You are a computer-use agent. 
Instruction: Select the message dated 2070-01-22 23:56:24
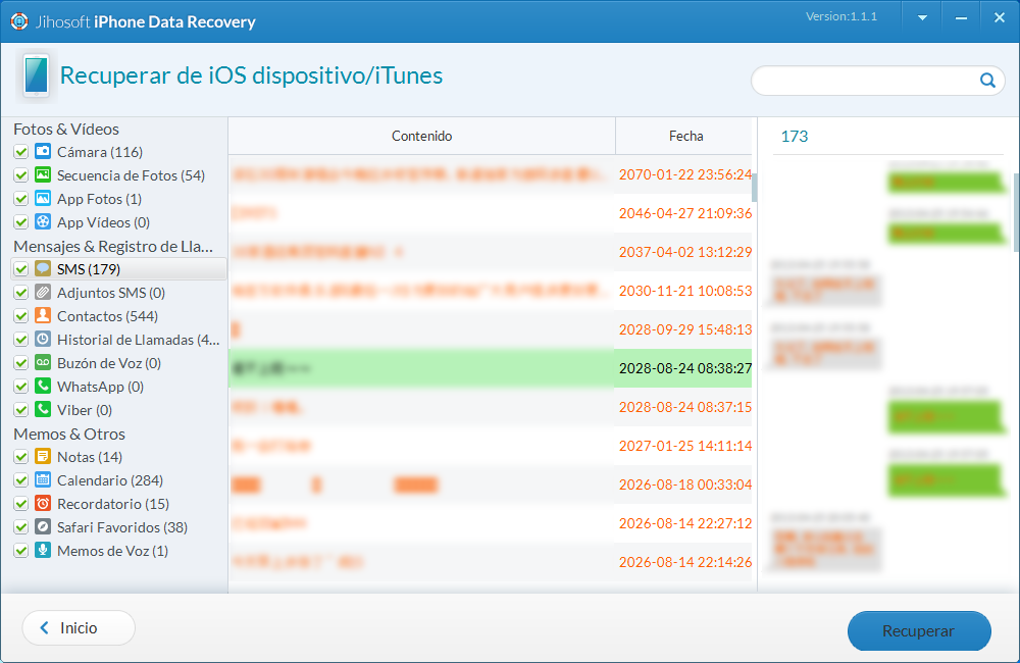coord(490,174)
